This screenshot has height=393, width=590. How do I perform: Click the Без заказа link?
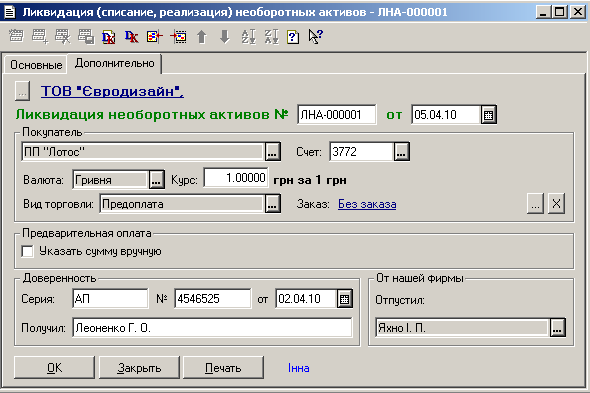pos(367,204)
